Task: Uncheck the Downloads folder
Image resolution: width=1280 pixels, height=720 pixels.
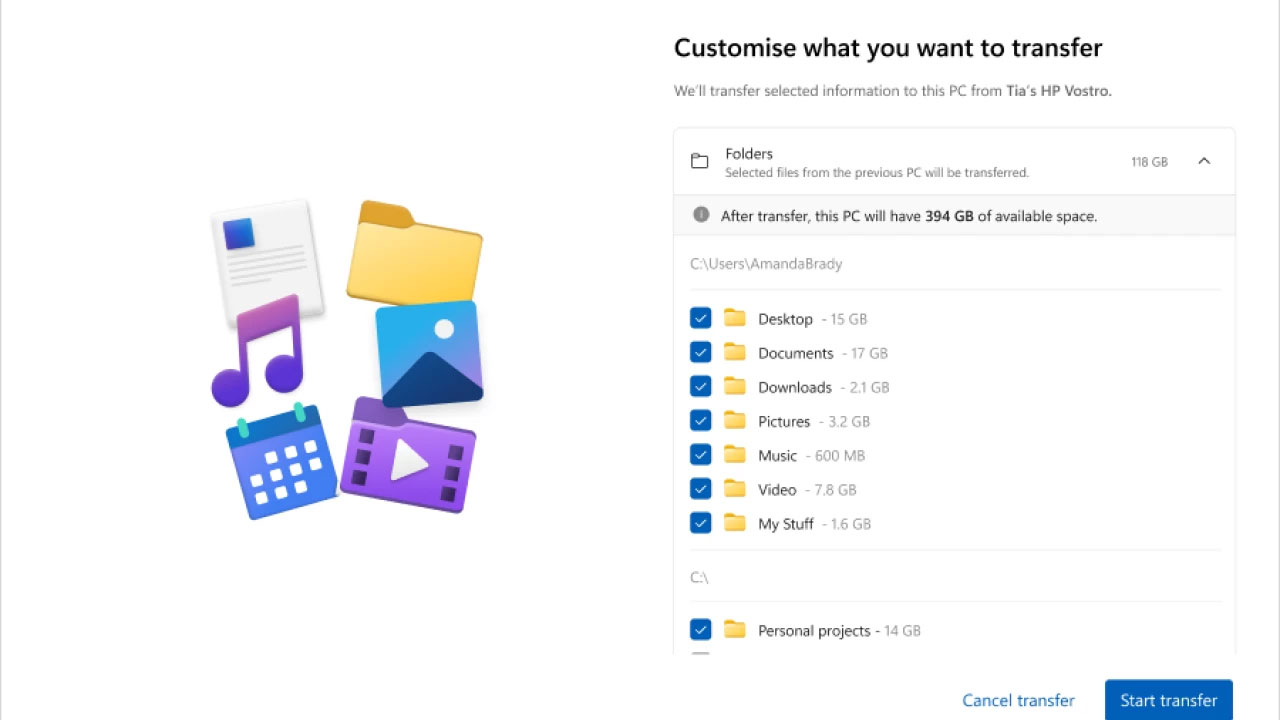Action: [700, 386]
